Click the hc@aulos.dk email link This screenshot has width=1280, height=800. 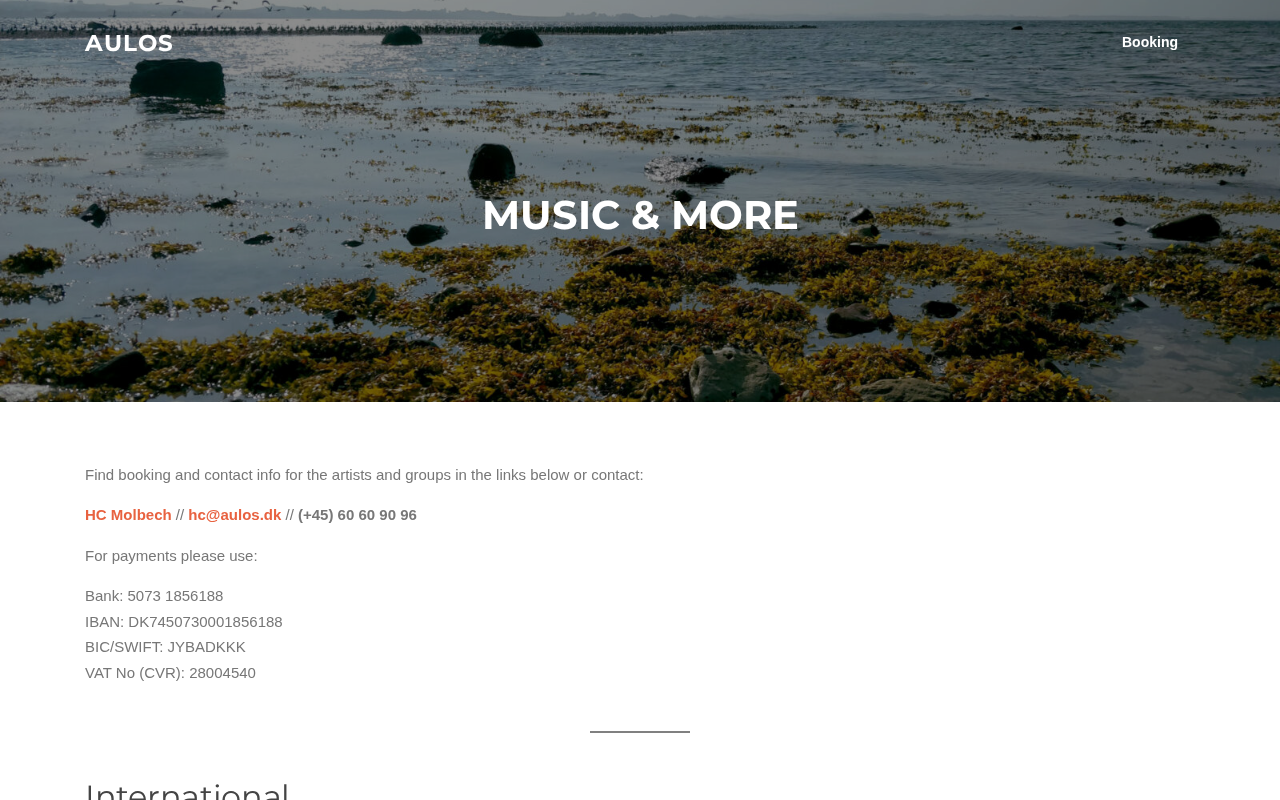(235, 515)
